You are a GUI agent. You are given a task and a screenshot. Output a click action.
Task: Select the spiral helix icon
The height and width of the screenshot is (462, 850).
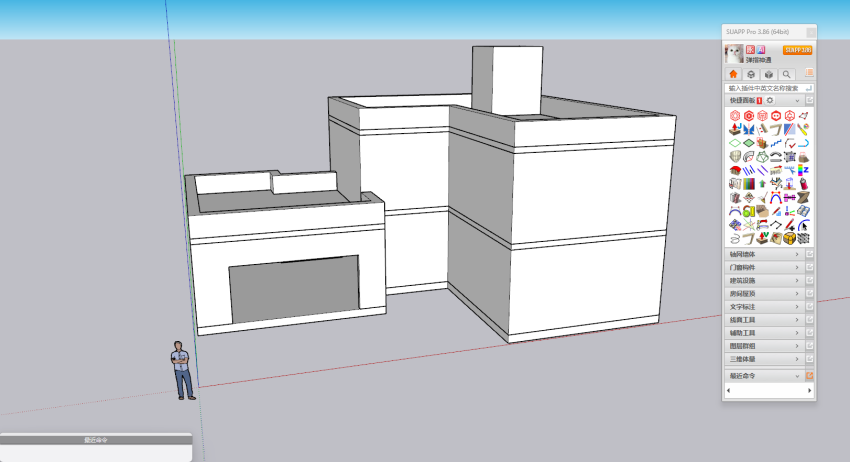[735, 239]
